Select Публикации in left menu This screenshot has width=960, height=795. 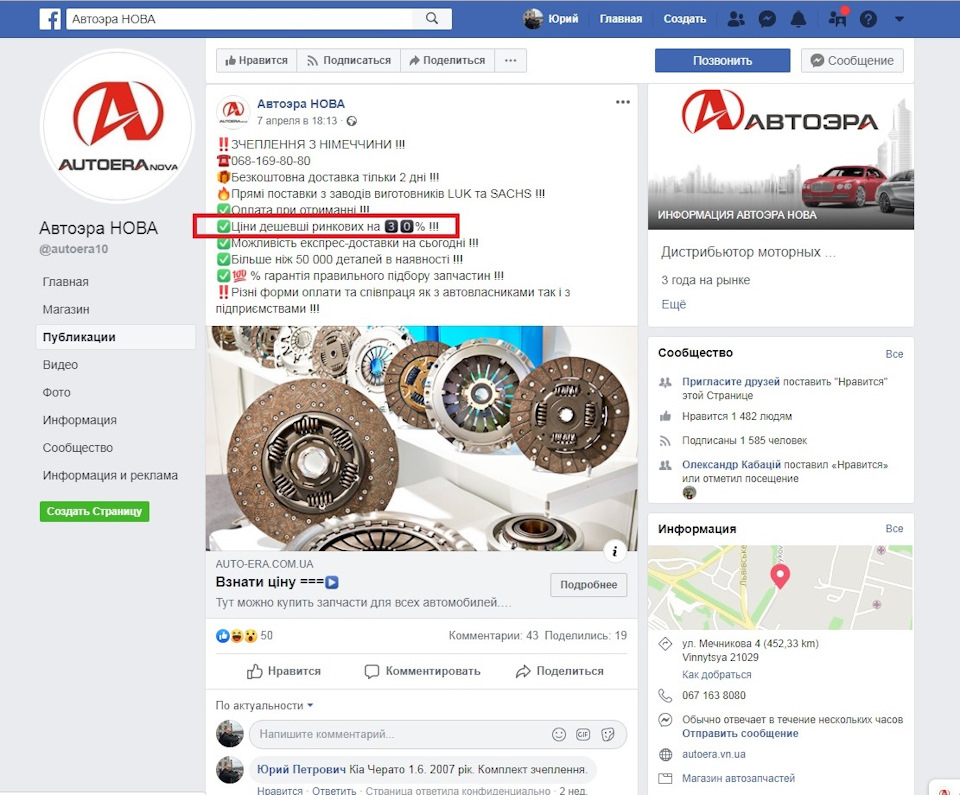(x=116, y=337)
